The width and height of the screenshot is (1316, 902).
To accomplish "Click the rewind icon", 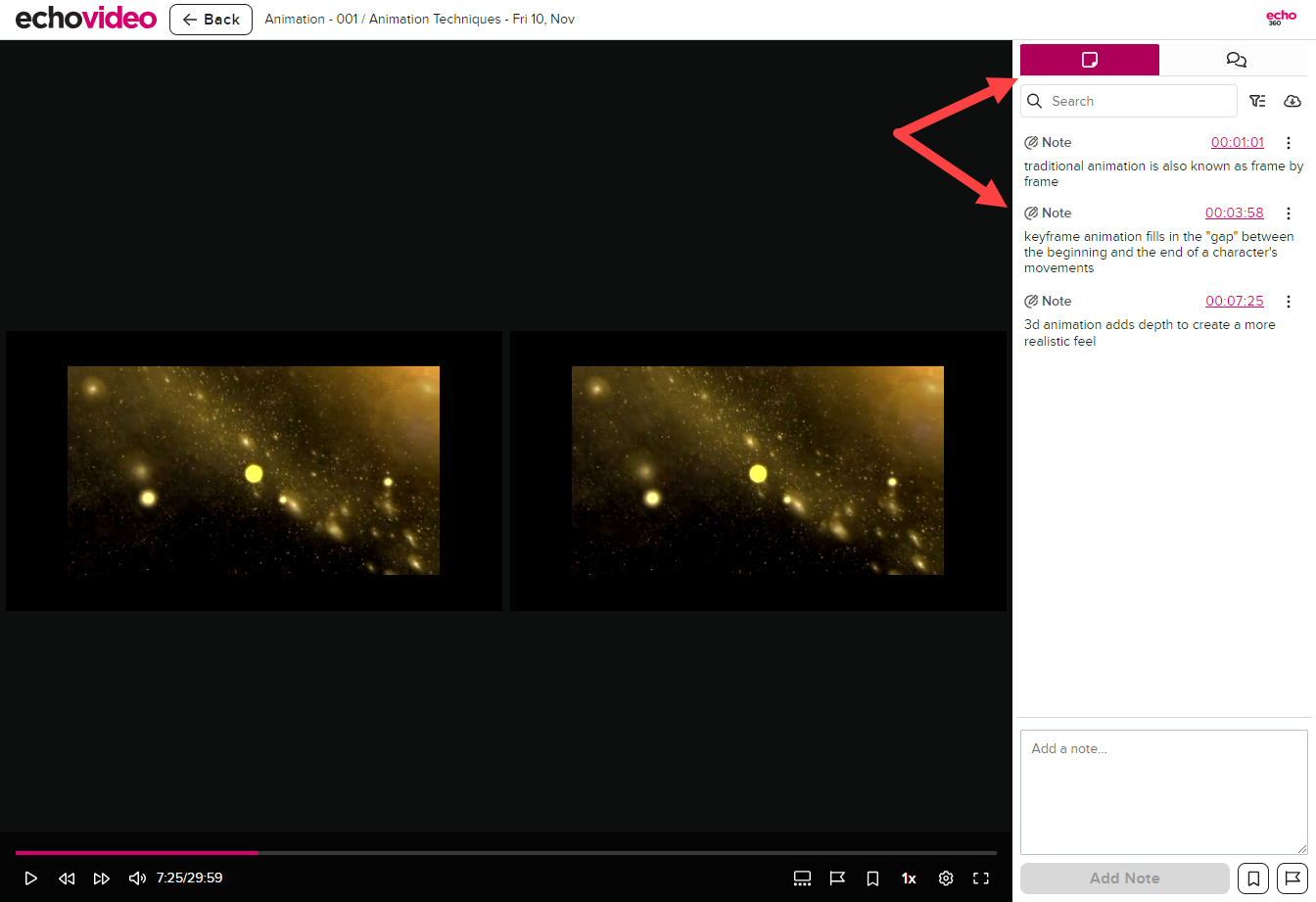I will (67, 878).
